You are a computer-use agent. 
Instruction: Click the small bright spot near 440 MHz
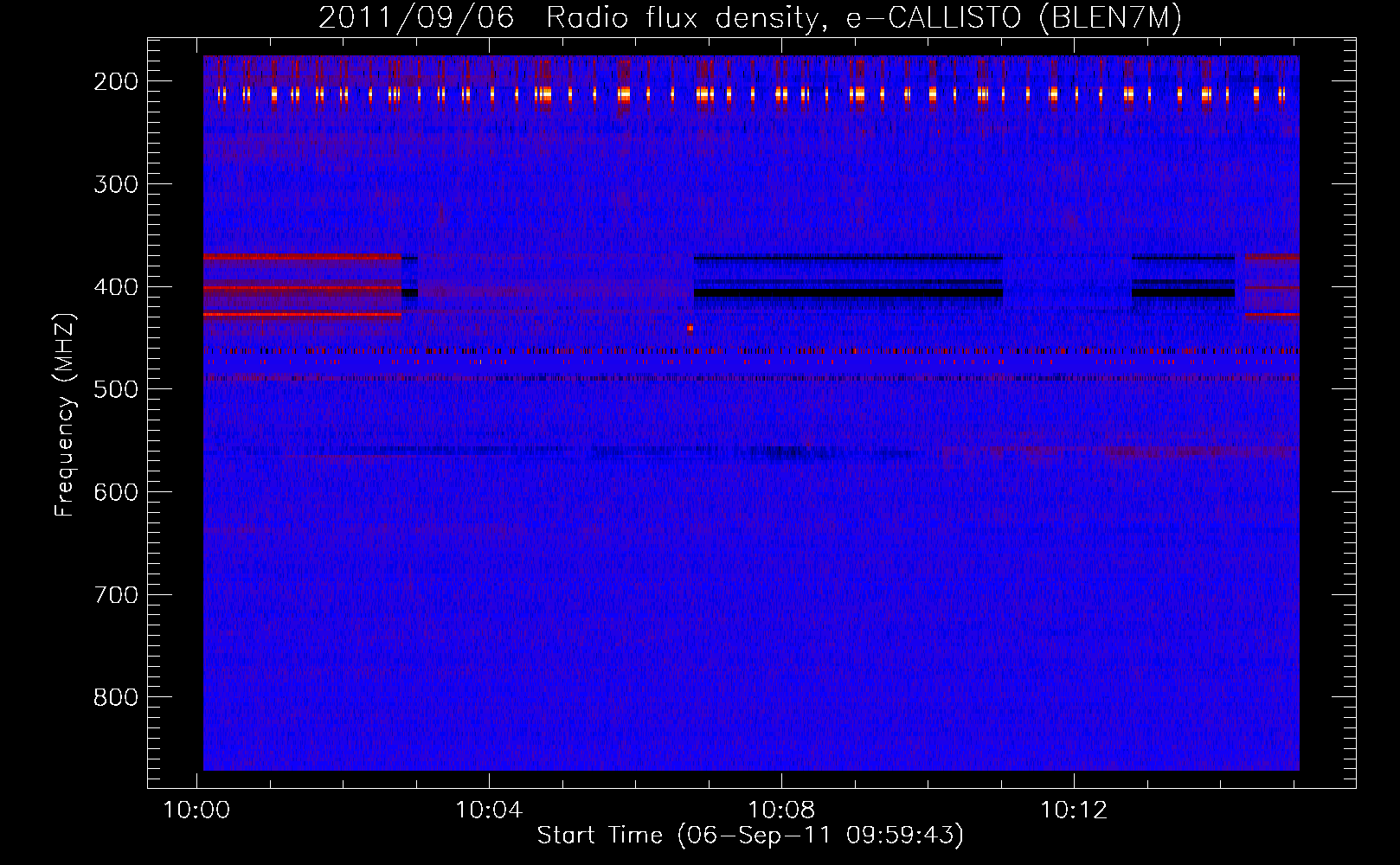point(690,328)
